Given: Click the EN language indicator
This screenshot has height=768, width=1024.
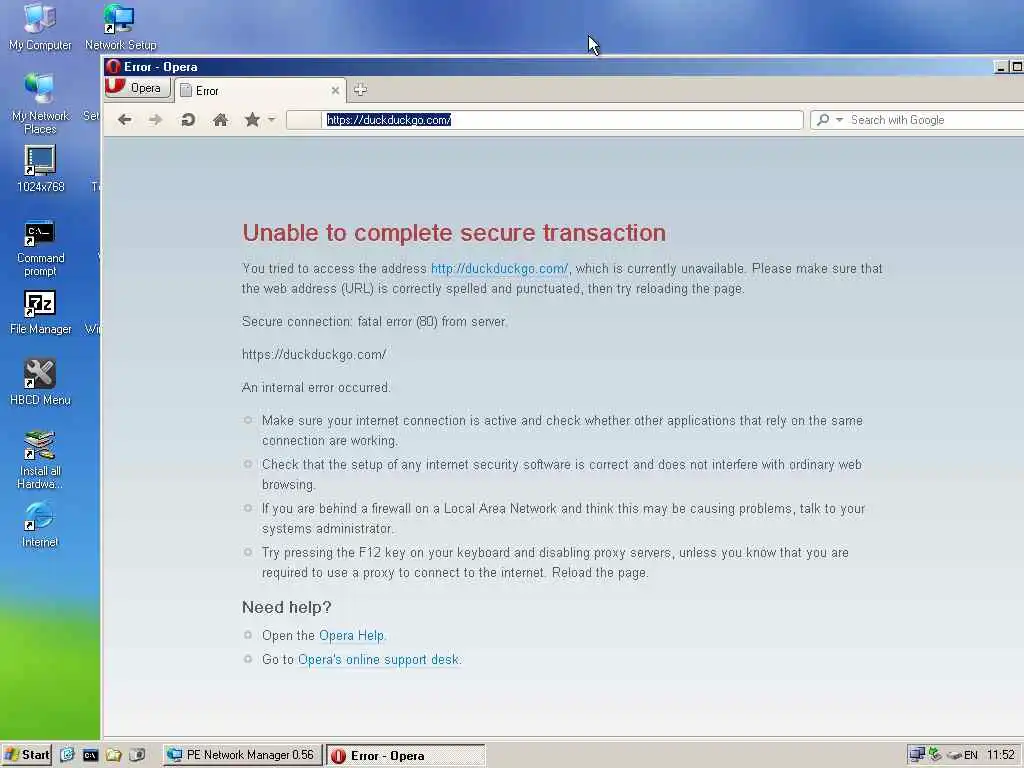Looking at the screenshot, I should [x=971, y=755].
